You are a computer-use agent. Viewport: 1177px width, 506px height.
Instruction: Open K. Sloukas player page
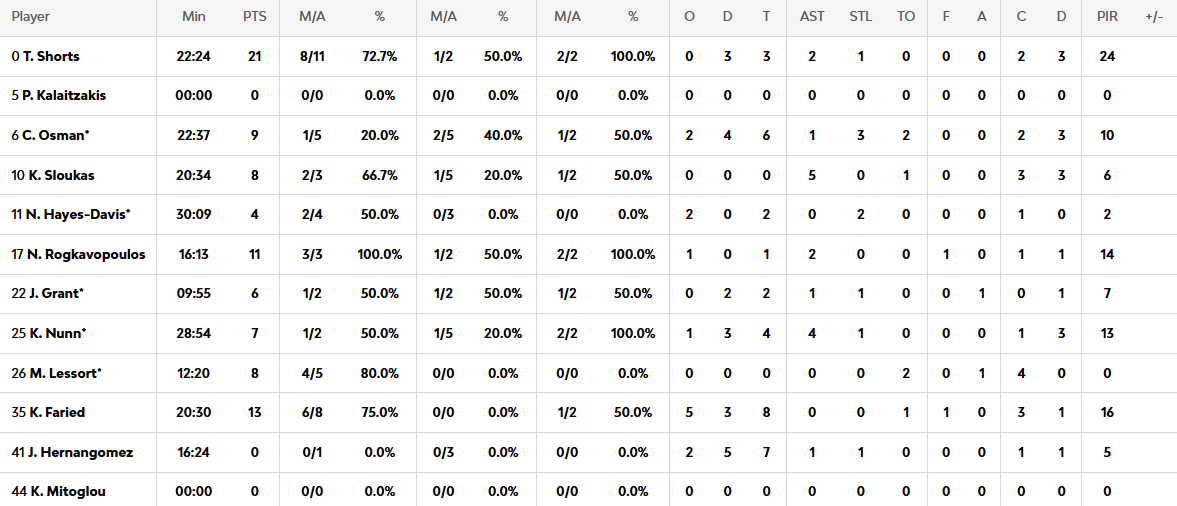click(58, 175)
